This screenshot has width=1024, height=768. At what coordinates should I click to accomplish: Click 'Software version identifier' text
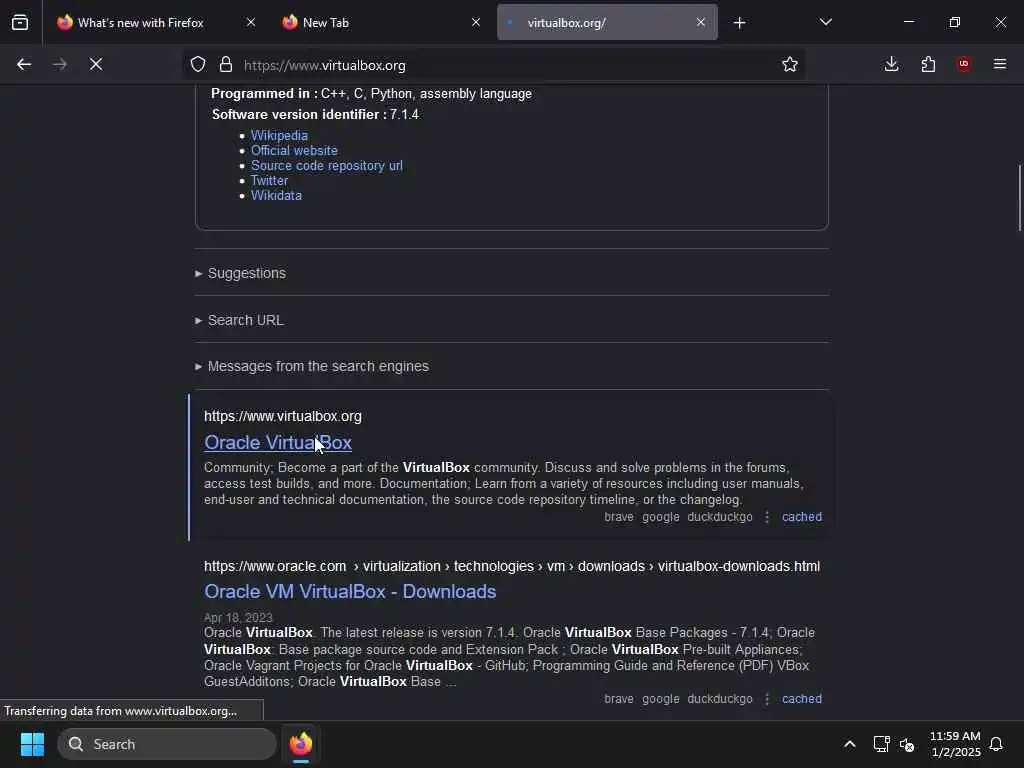pyautogui.click(x=298, y=114)
